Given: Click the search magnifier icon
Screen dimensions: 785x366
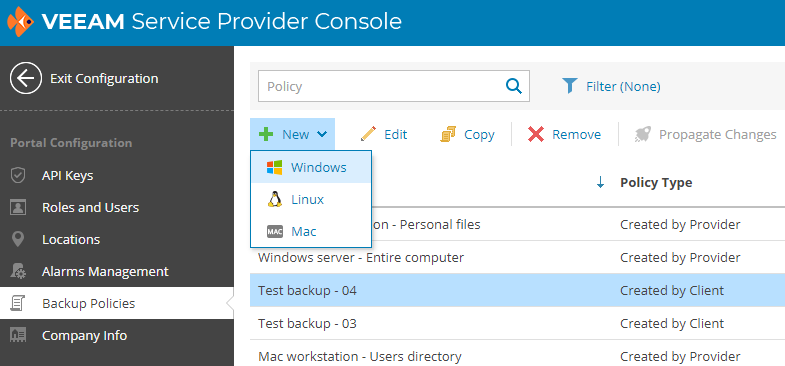Looking at the screenshot, I should (x=514, y=86).
